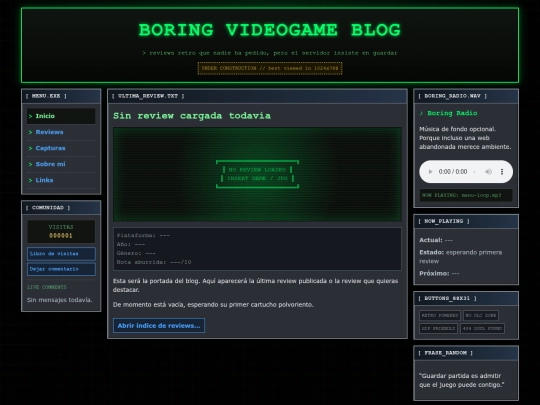The image size is (540, 405).
Task: Click the text Sin mensajes todavía.
Action: (x=60, y=300)
